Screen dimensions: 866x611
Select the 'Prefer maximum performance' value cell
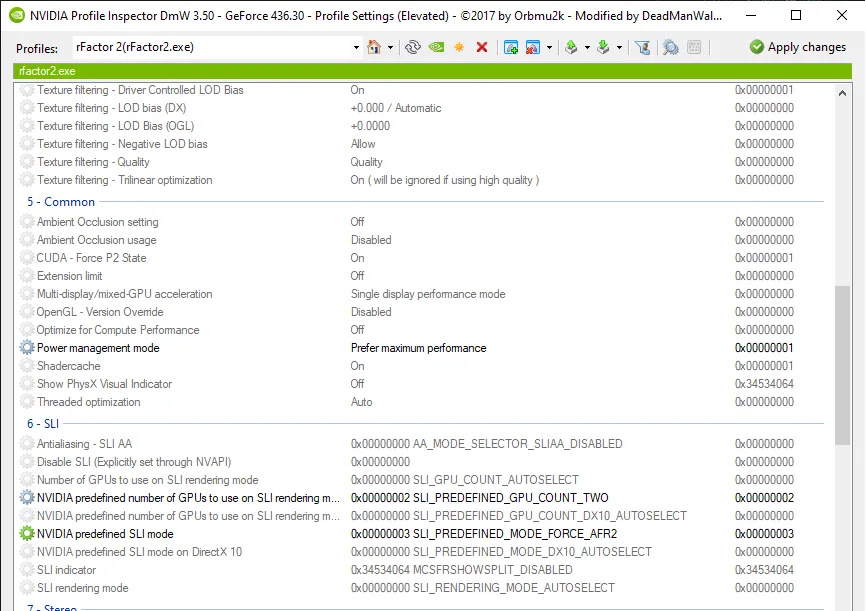tap(418, 348)
